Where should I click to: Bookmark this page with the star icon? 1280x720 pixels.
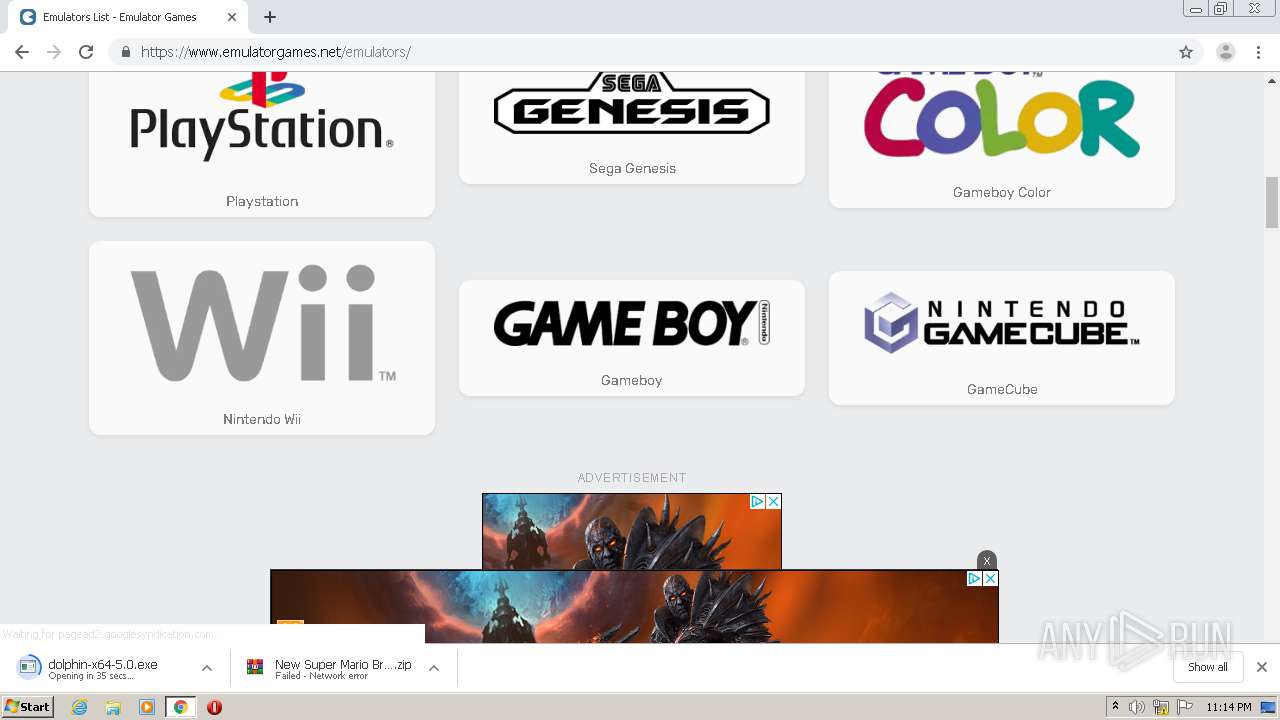pos(1186,52)
